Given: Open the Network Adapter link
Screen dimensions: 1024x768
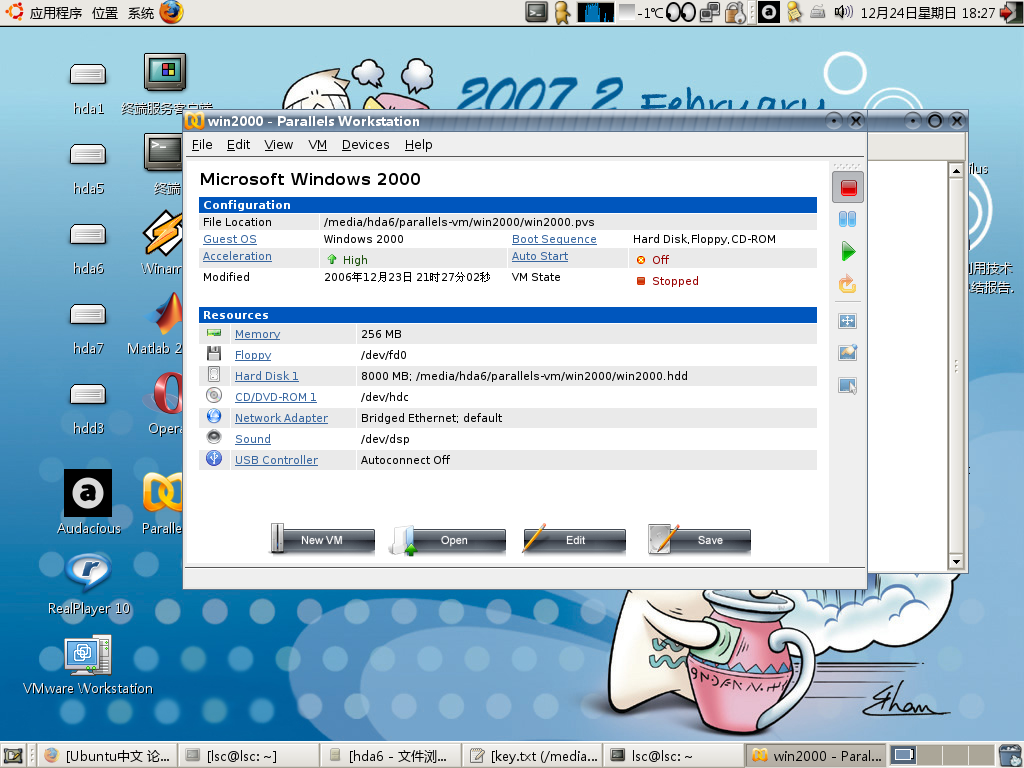Looking at the screenshot, I should pos(281,417).
